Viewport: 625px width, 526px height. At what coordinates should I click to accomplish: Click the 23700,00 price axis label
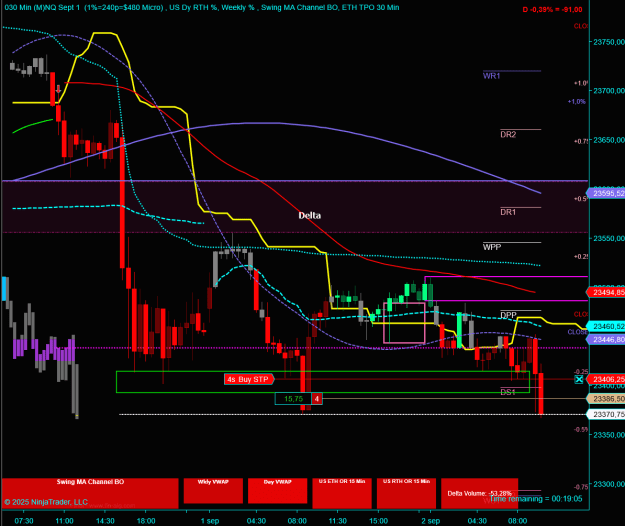pos(609,91)
